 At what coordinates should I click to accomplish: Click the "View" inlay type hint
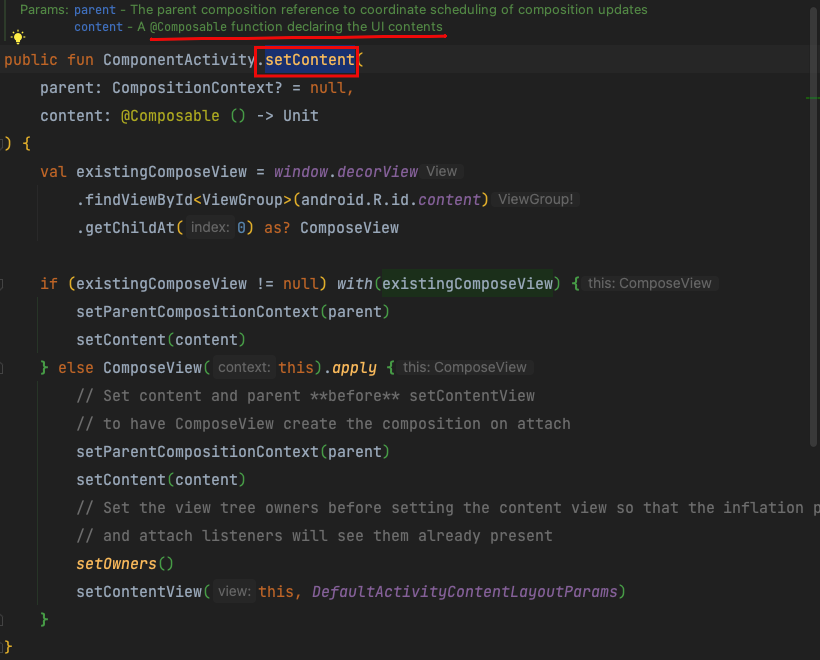(441, 172)
